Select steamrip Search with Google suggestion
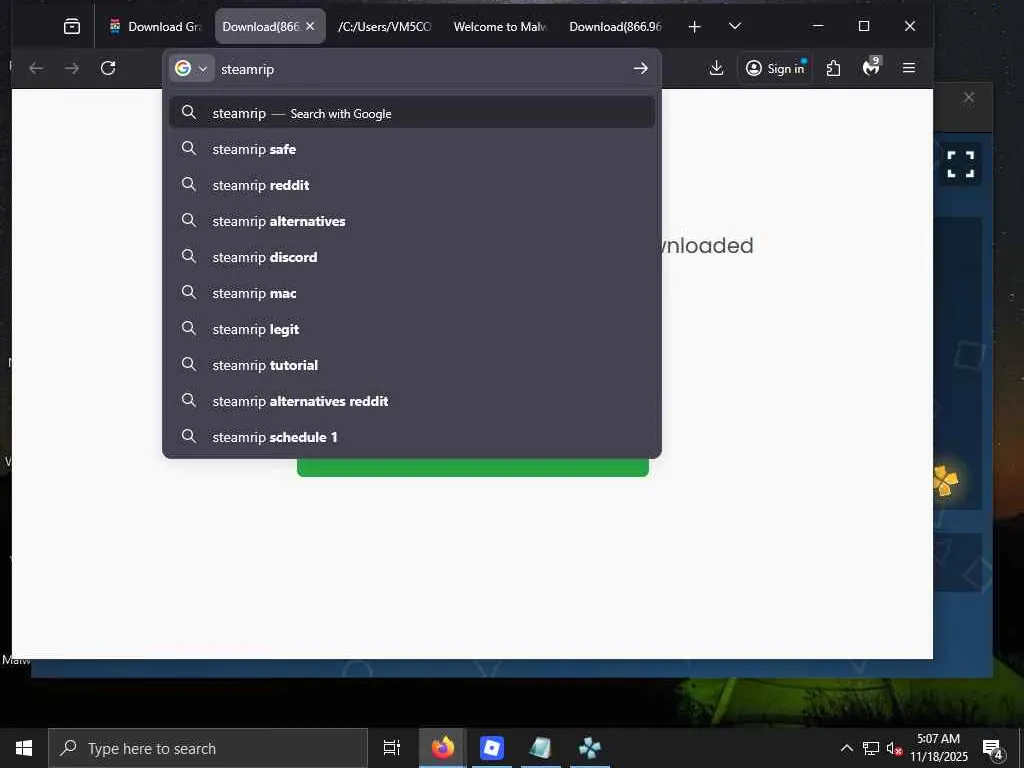 [x=411, y=113]
